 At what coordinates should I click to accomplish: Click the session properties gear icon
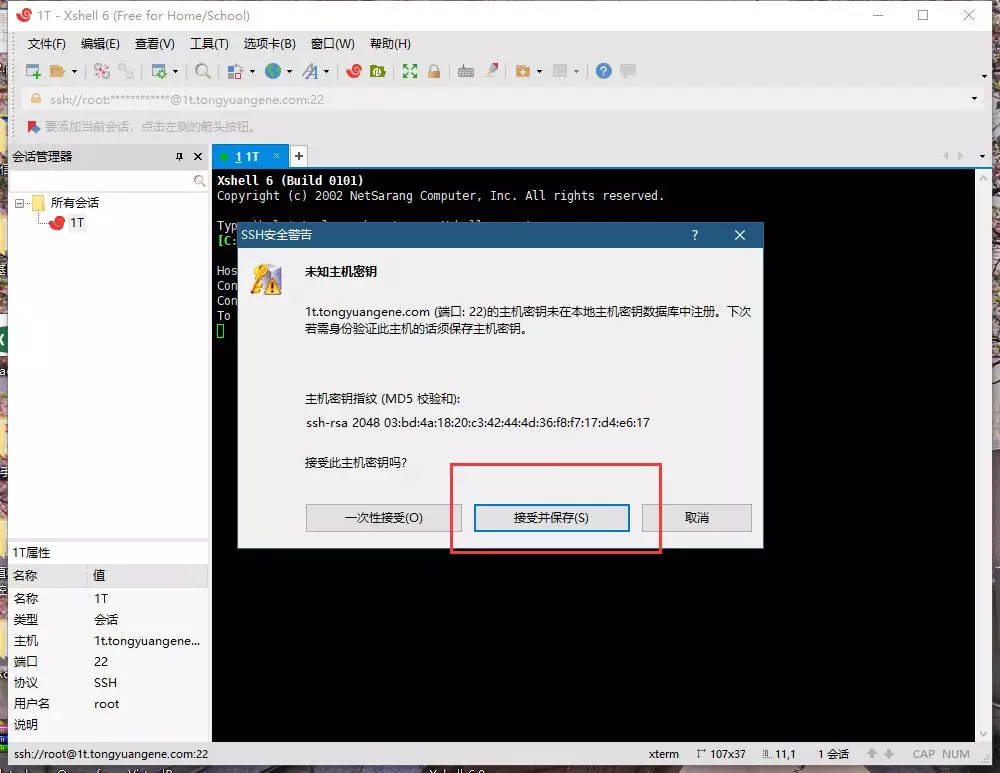[160, 70]
